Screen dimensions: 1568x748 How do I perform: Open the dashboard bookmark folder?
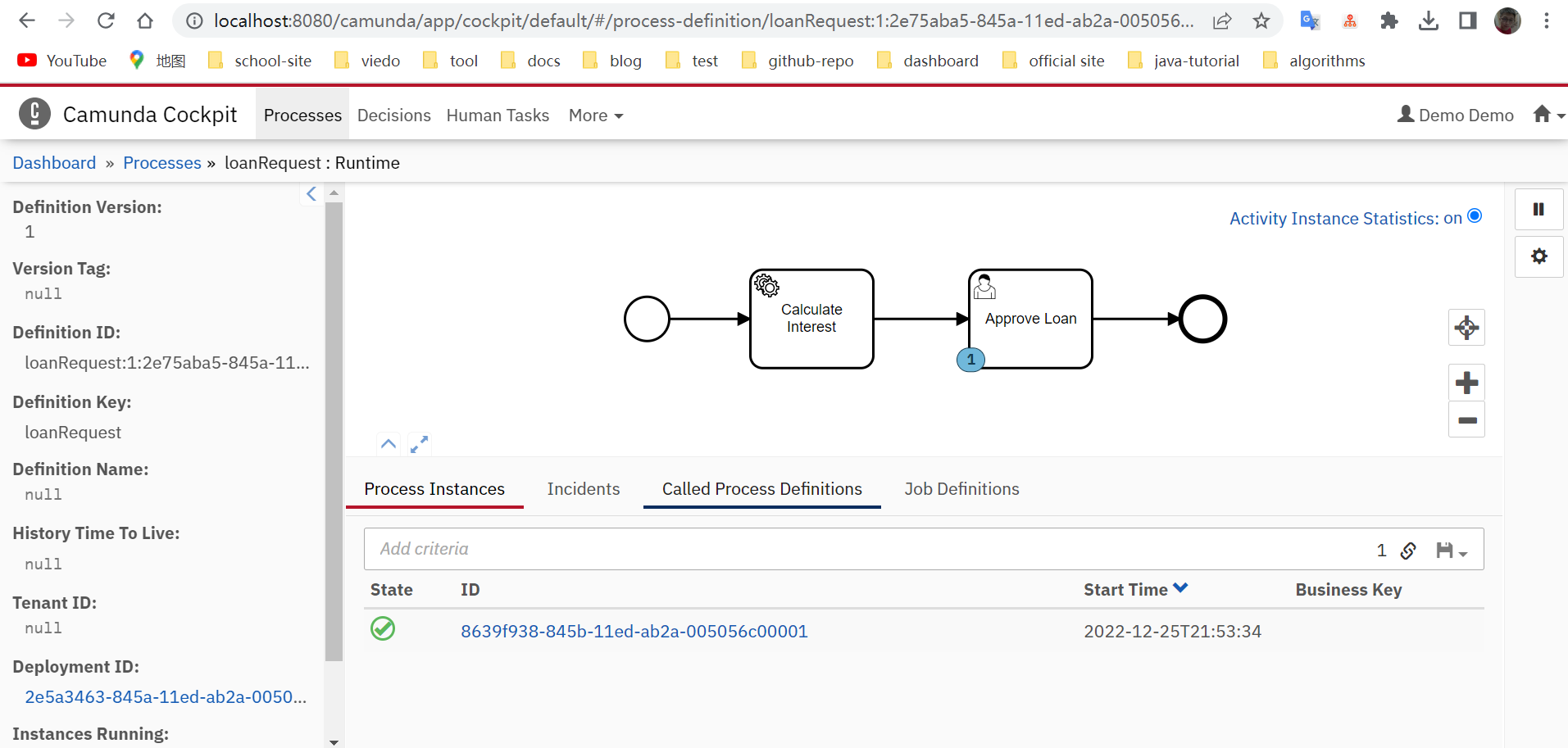click(x=928, y=61)
